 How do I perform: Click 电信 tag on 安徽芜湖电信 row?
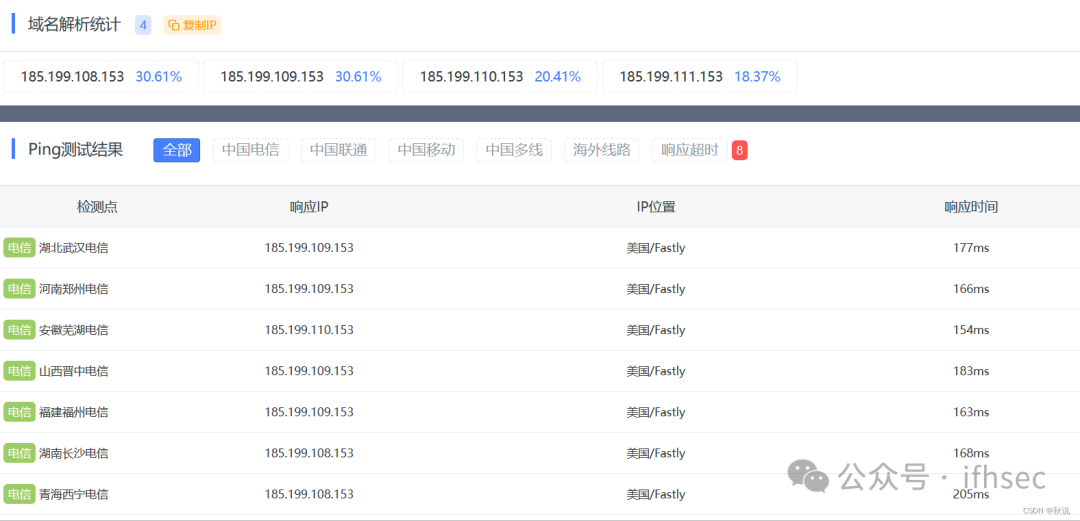pyautogui.click(x=19, y=330)
